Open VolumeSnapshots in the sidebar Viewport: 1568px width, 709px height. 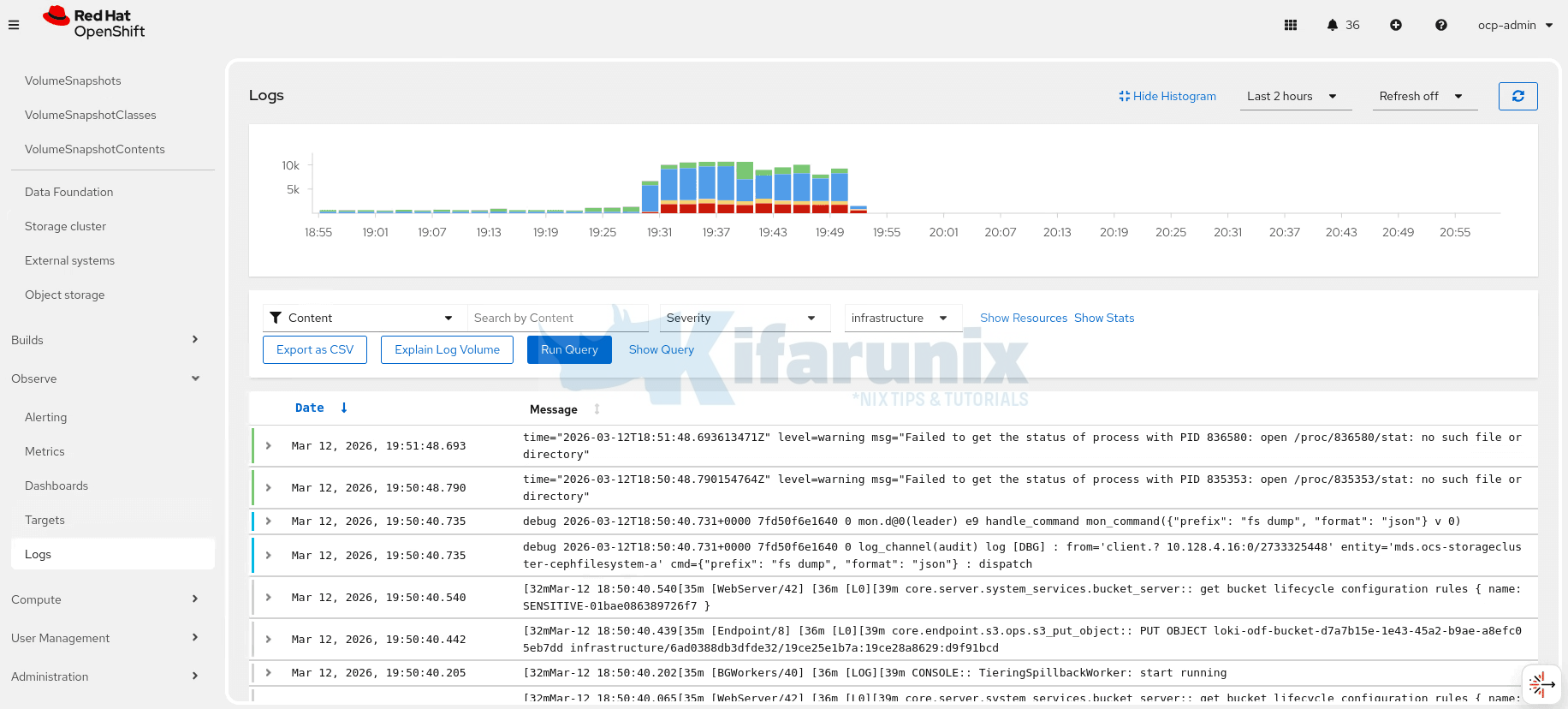point(73,80)
